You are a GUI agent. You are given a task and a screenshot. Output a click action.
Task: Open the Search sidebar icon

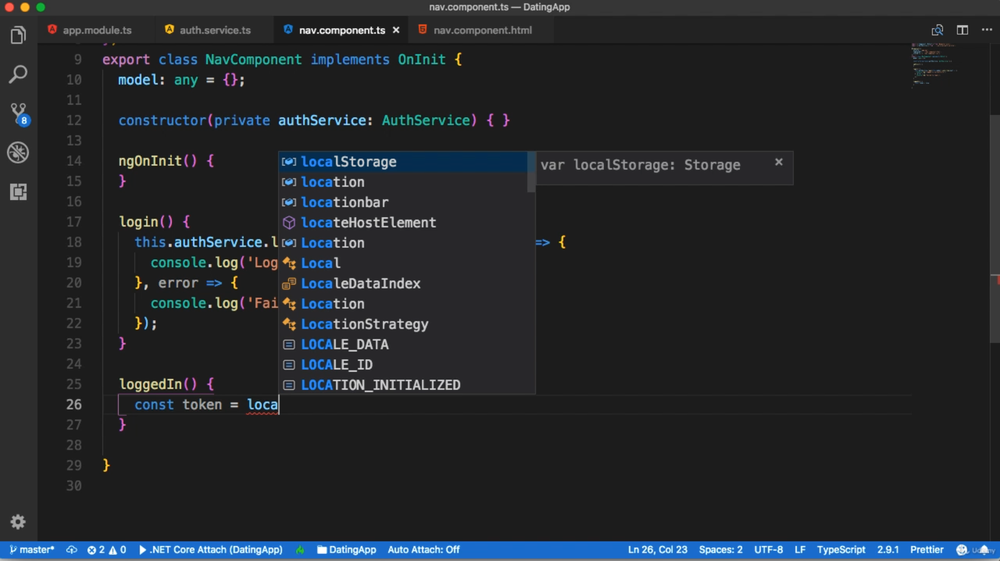(x=18, y=74)
